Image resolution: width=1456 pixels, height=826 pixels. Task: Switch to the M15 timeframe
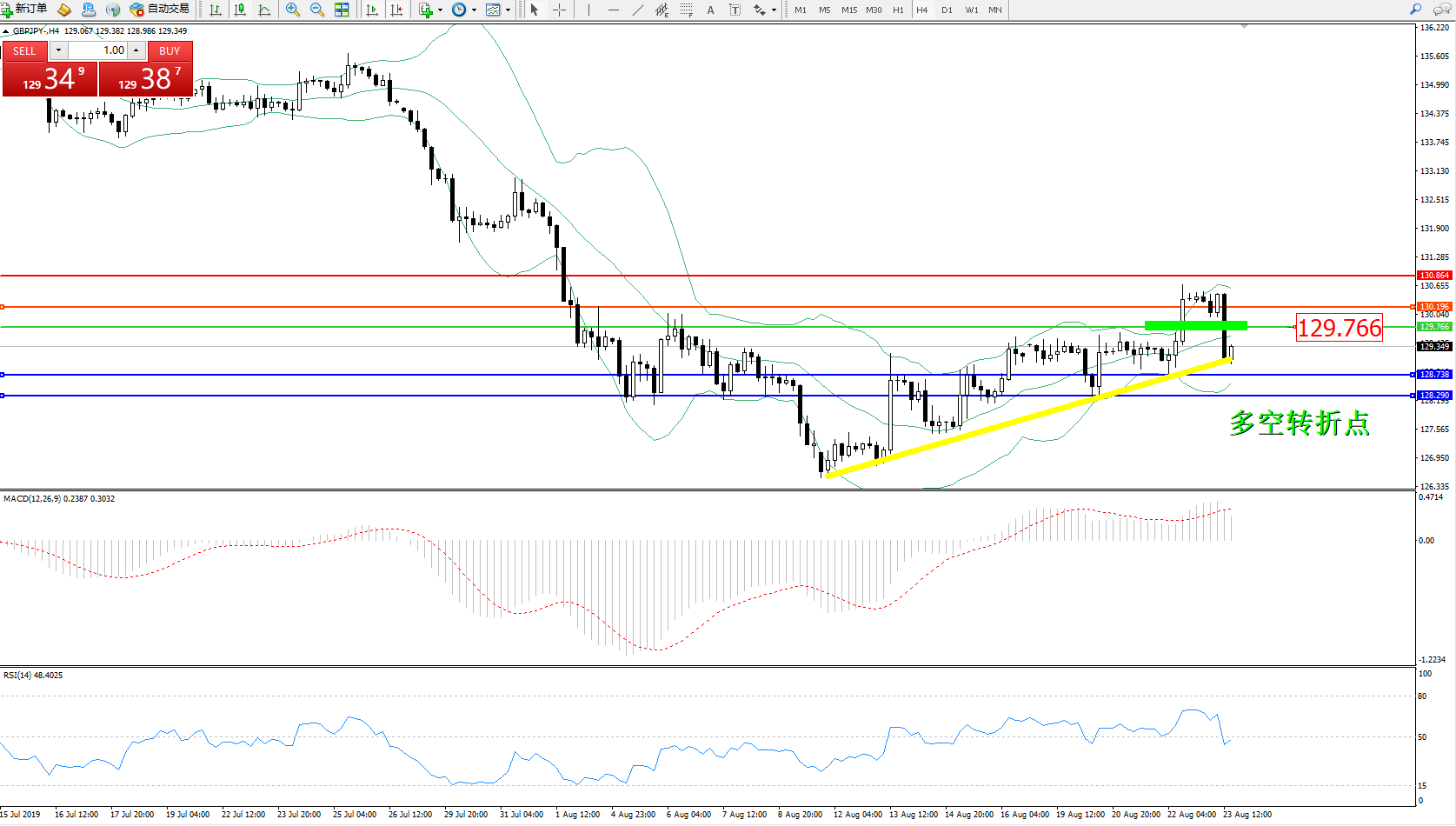(x=848, y=10)
